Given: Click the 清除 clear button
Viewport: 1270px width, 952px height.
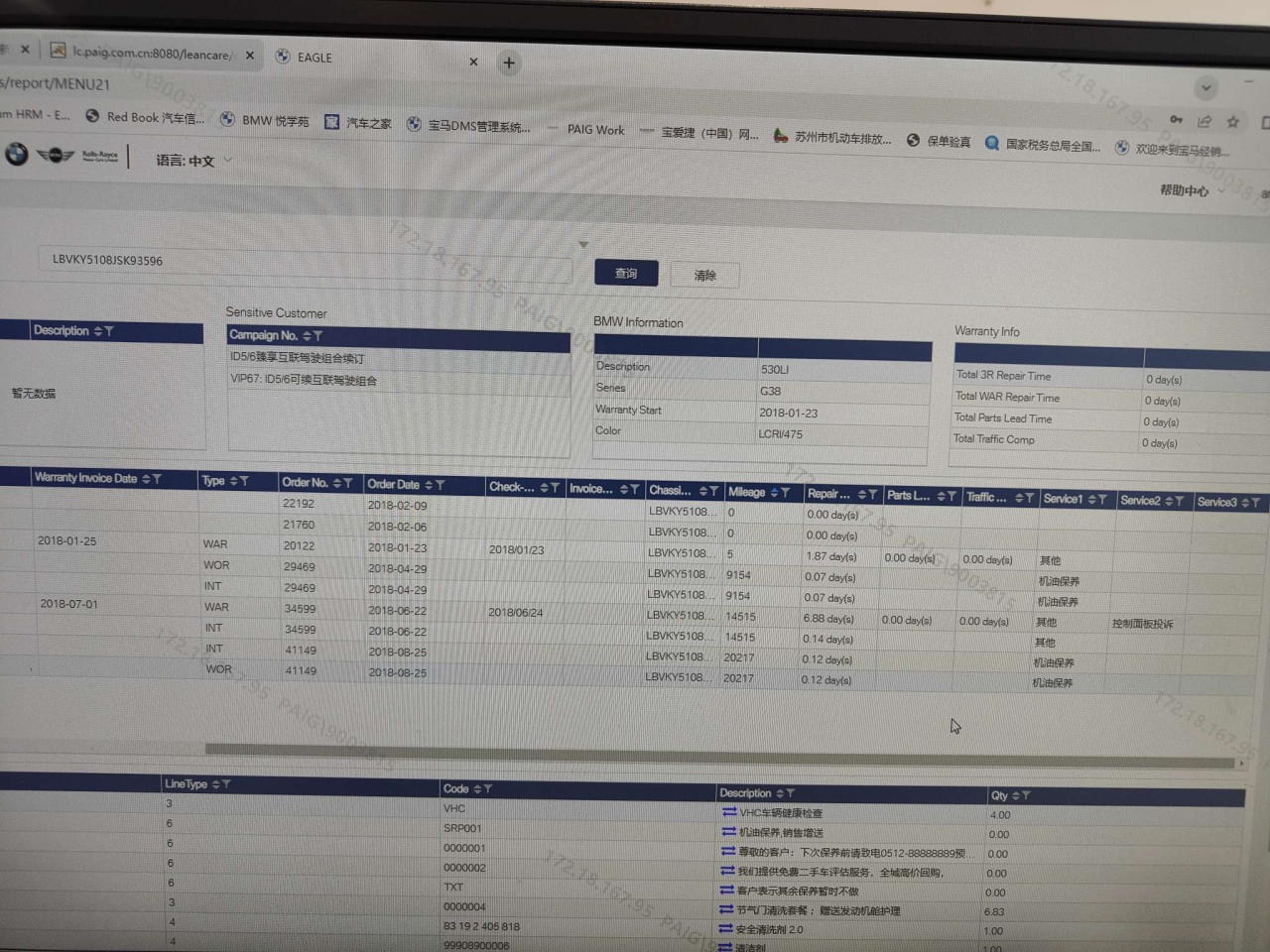Looking at the screenshot, I should point(704,275).
